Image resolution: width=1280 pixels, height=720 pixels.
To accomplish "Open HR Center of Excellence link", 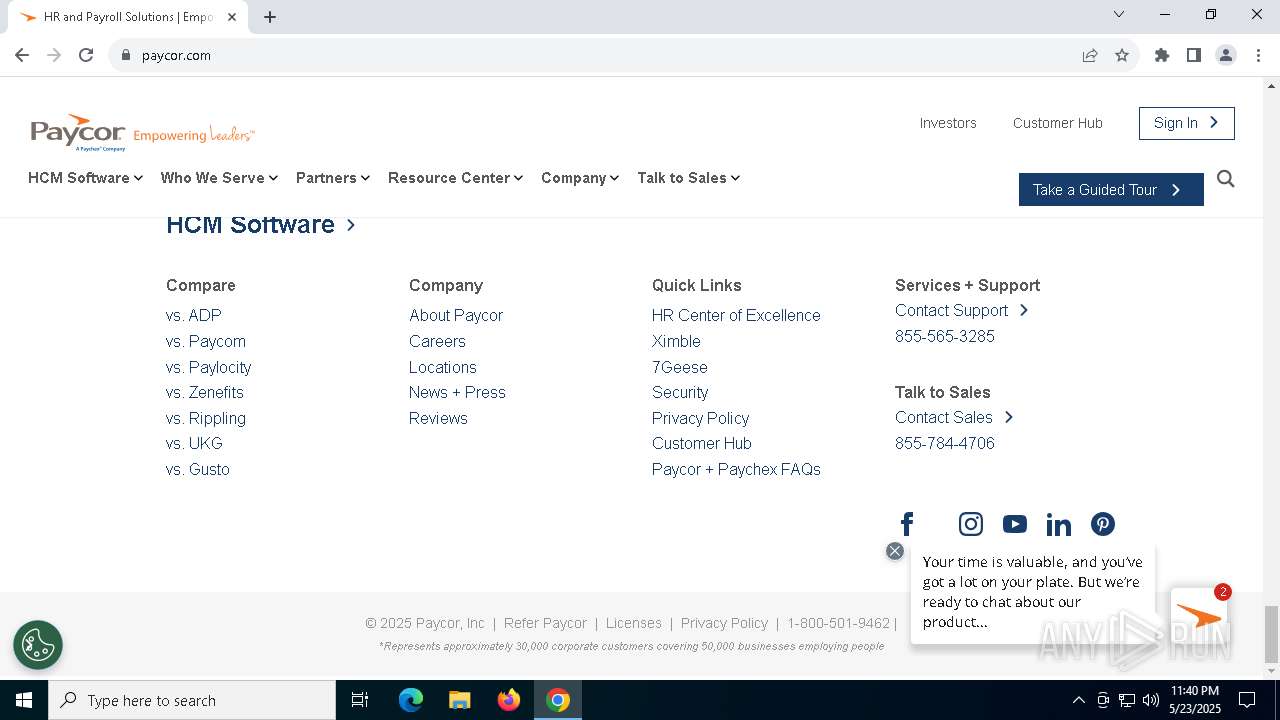I will tap(736, 315).
